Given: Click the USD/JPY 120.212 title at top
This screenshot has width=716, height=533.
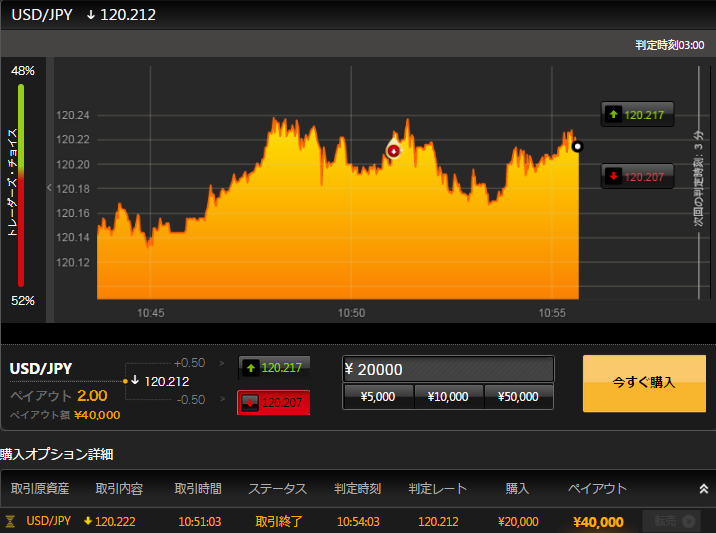Looking at the screenshot, I should tap(84, 15).
